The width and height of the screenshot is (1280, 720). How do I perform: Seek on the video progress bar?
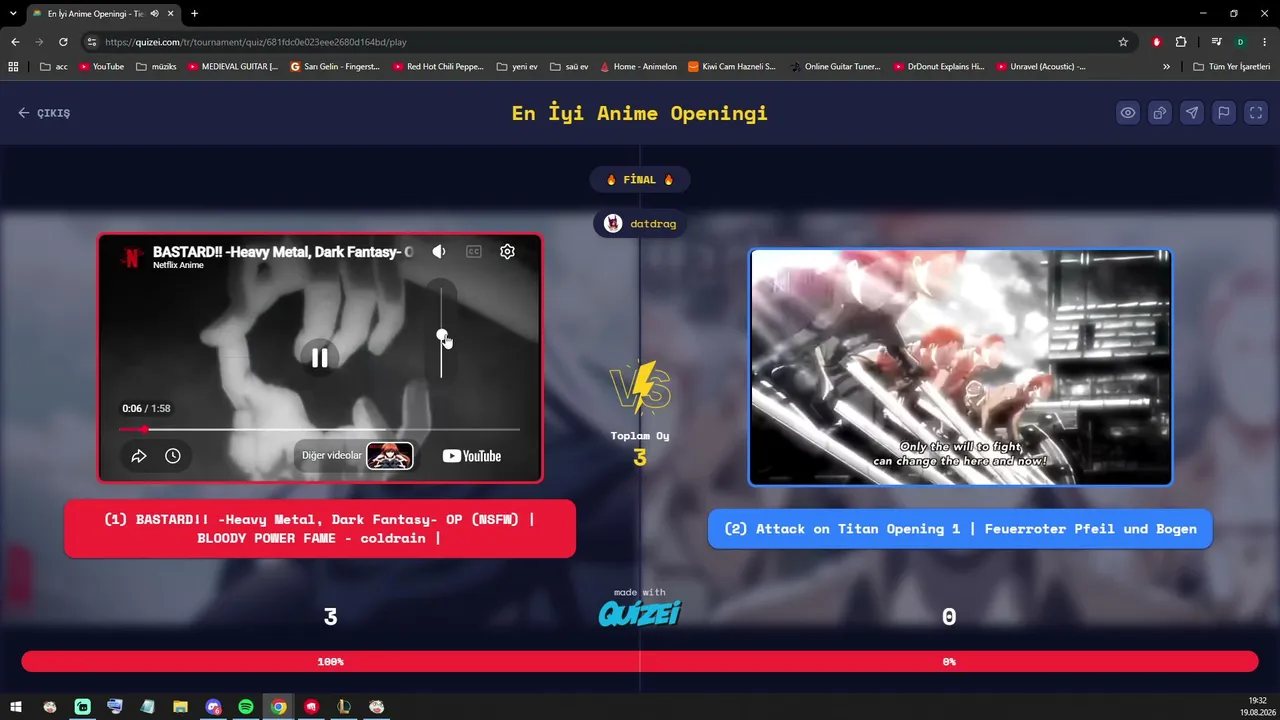coord(320,429)
